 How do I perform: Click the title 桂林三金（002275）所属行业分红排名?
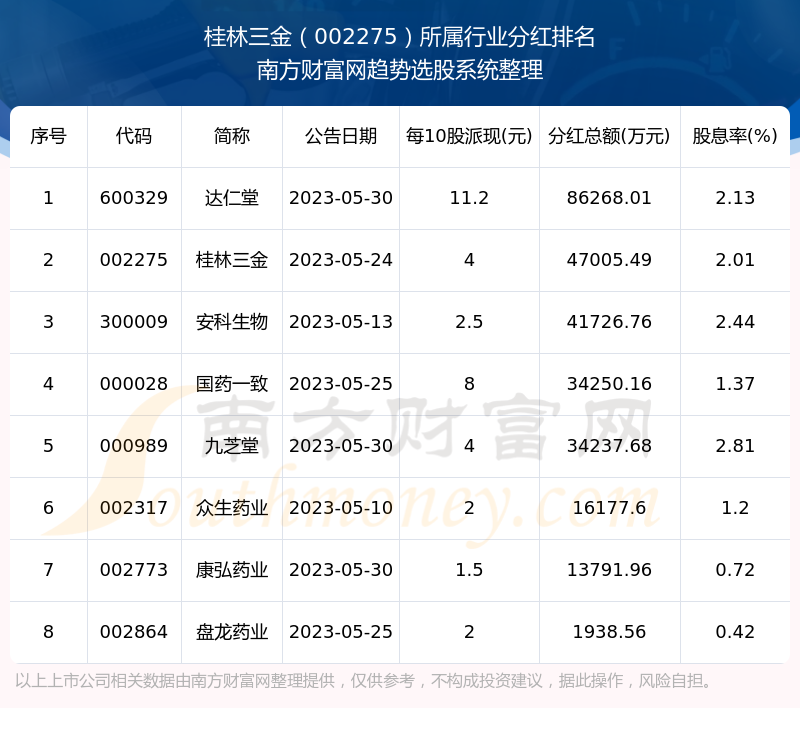click(x=399, y=37)
